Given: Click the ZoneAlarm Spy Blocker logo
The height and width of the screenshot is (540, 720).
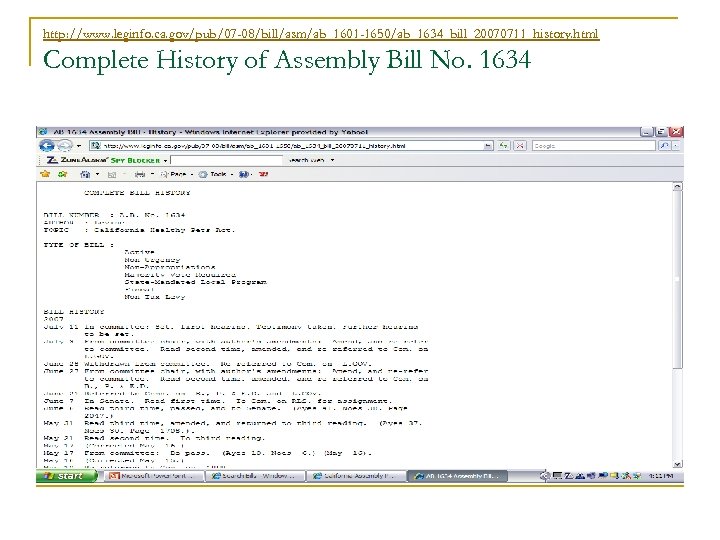Looking at the screenshot, I should point(103,160).
